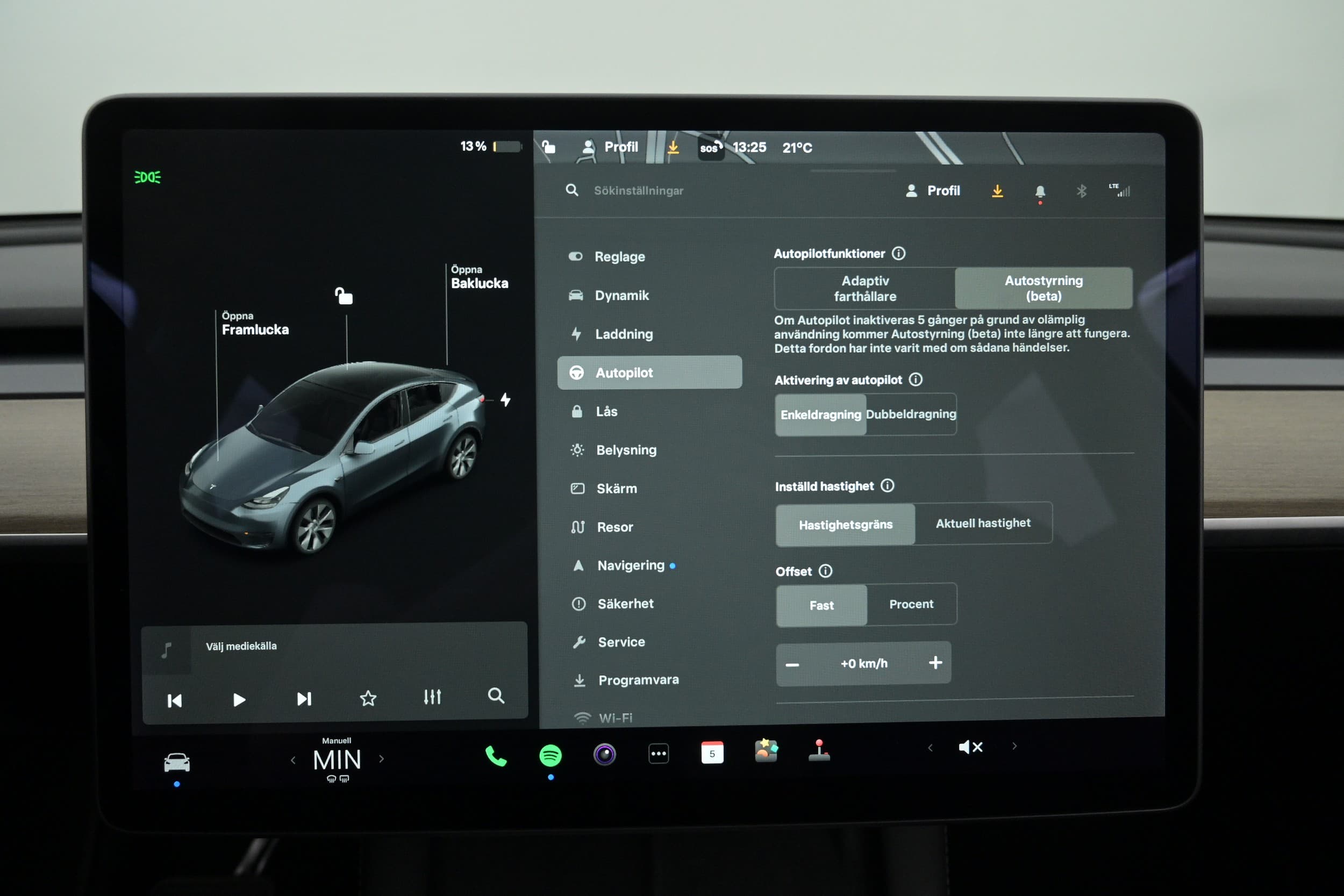
Task: Favorite the current media with star
Action: (x=368, y=698)
